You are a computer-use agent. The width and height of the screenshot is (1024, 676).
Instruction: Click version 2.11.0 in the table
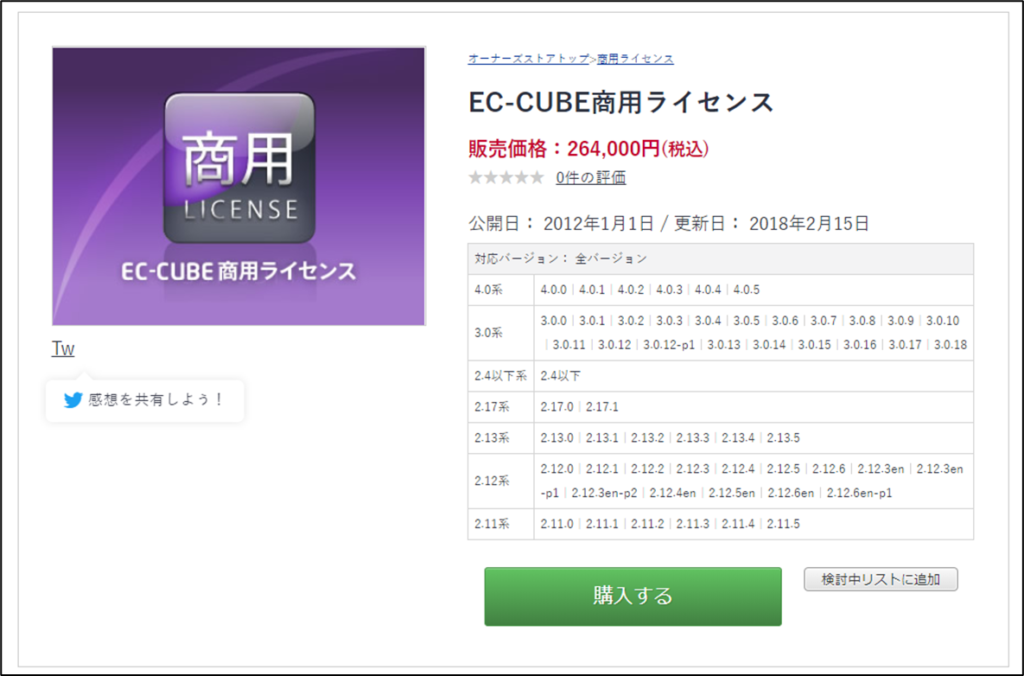point(557,524)
